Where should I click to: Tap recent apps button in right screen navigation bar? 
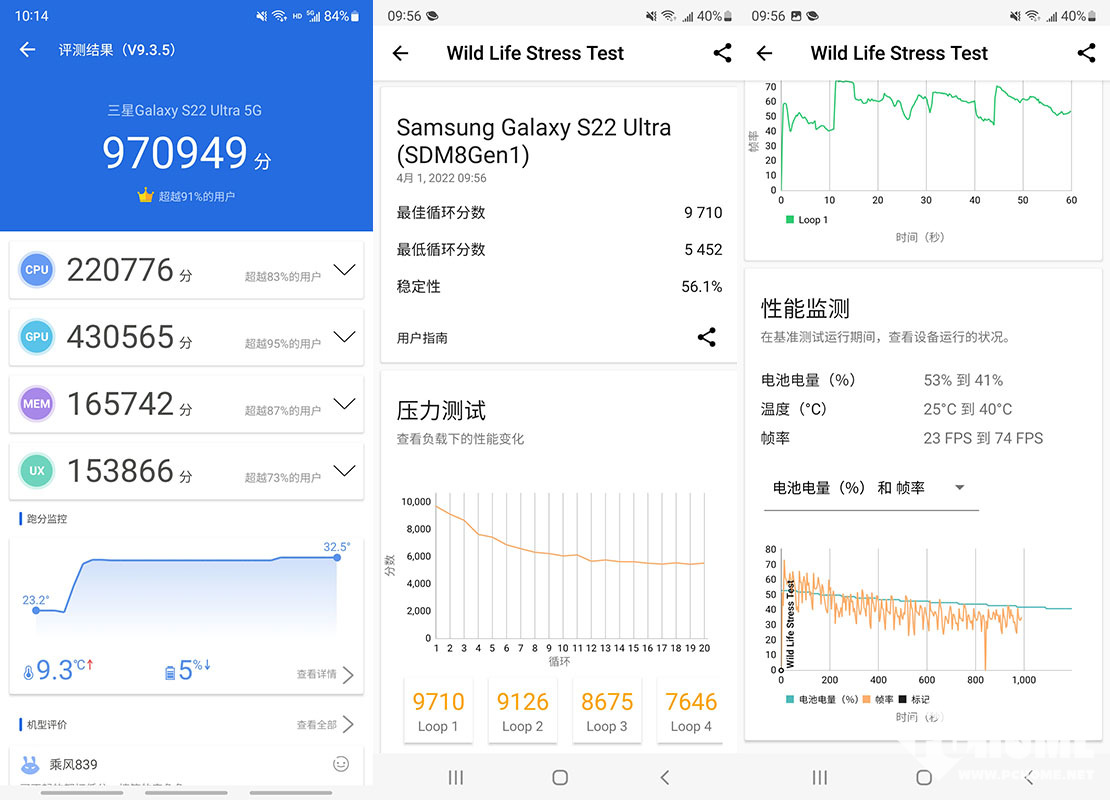[x=820, y=777]
